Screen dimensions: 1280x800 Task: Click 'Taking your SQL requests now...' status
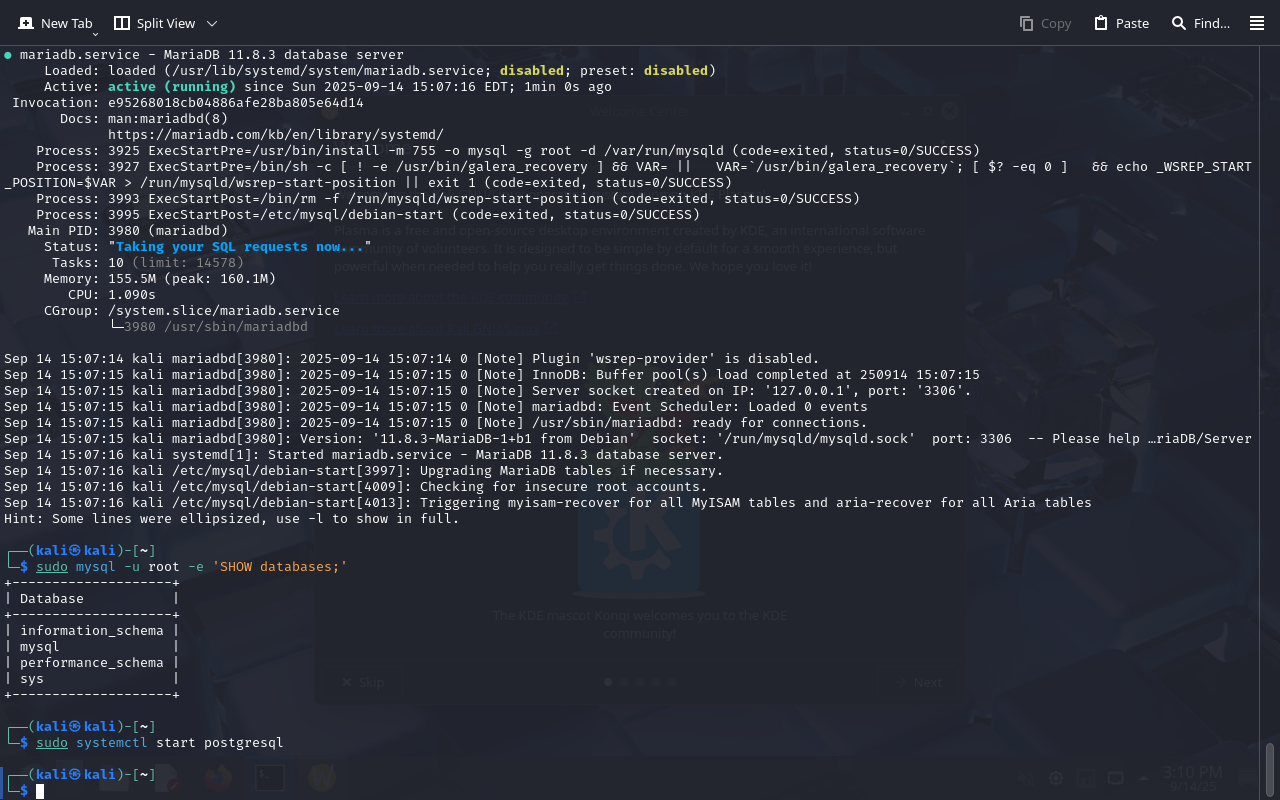click(240, 246)
